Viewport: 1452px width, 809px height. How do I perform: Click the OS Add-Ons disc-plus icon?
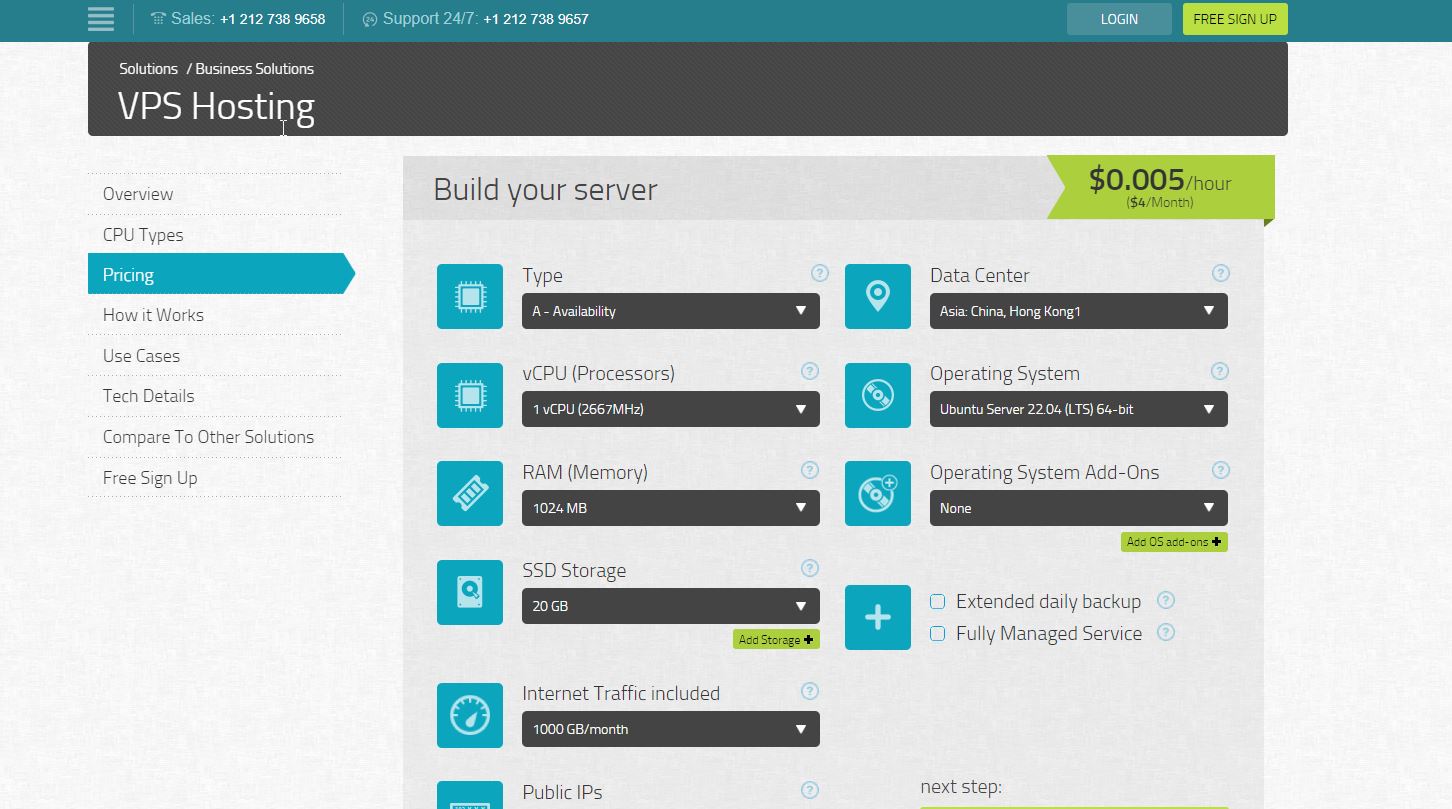pos(878,493)
